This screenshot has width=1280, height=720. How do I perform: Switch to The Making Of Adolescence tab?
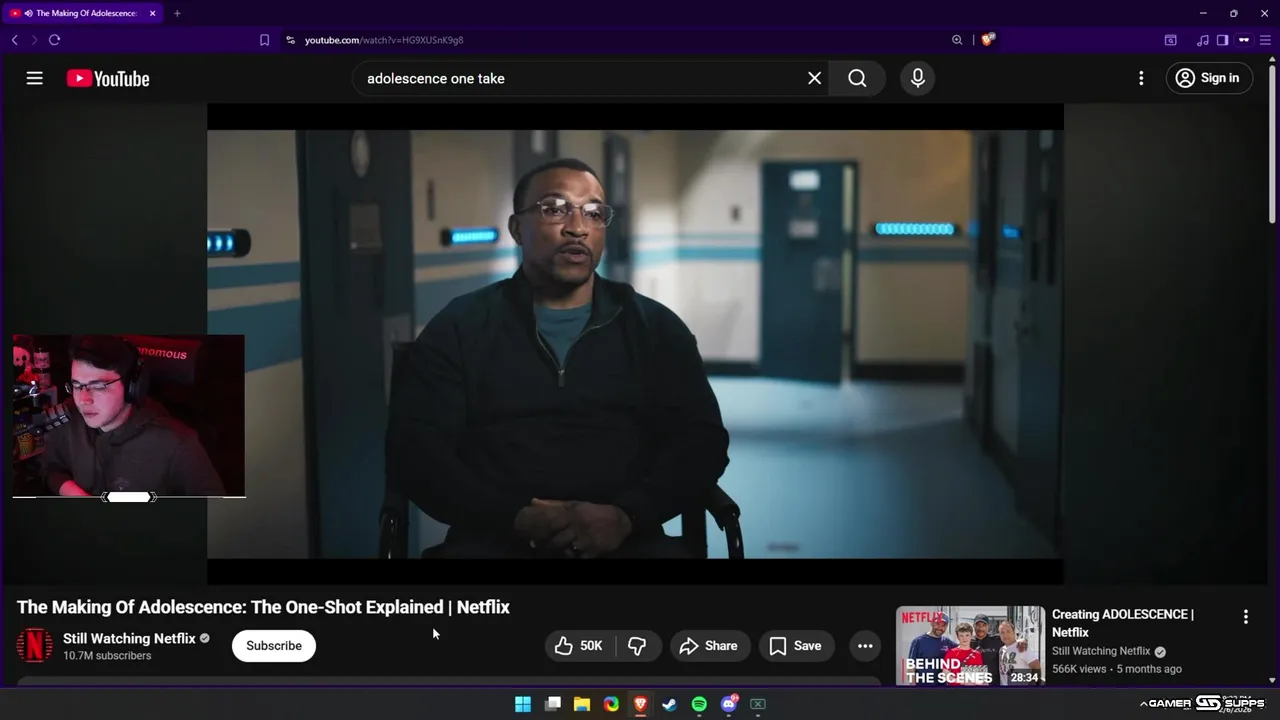point(84,13)
